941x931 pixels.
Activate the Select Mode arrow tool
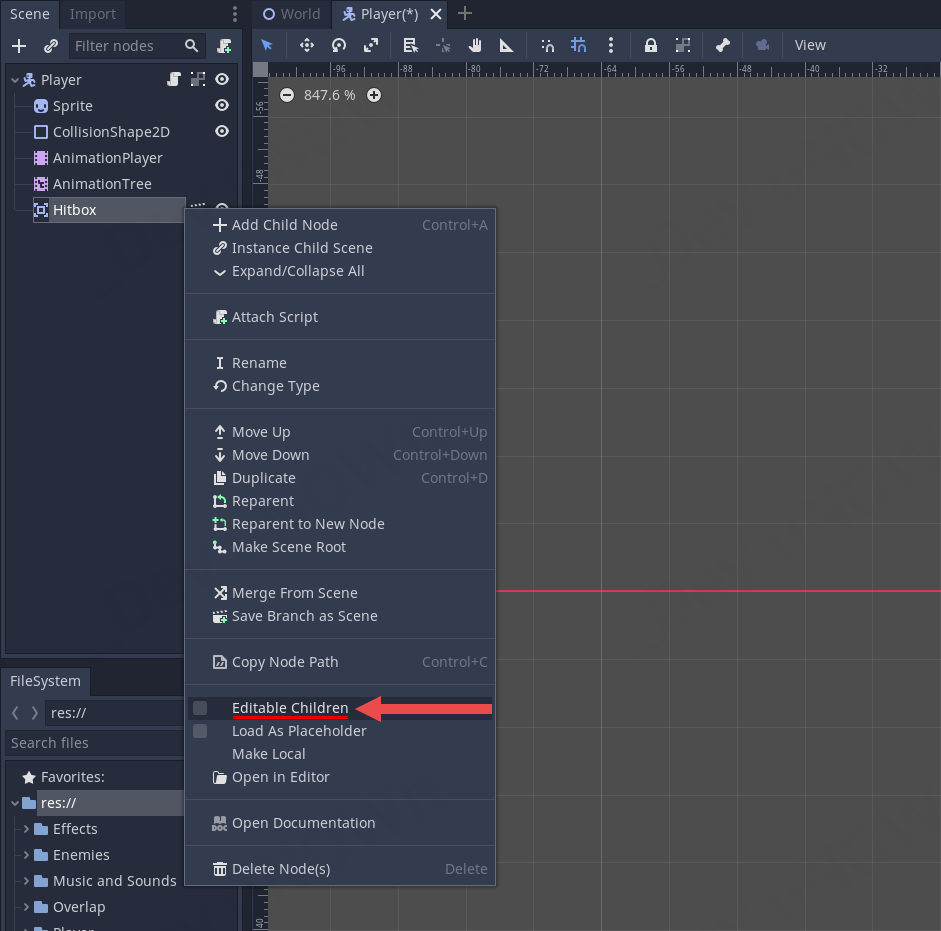pyautogui.click(x=267, y=45)
